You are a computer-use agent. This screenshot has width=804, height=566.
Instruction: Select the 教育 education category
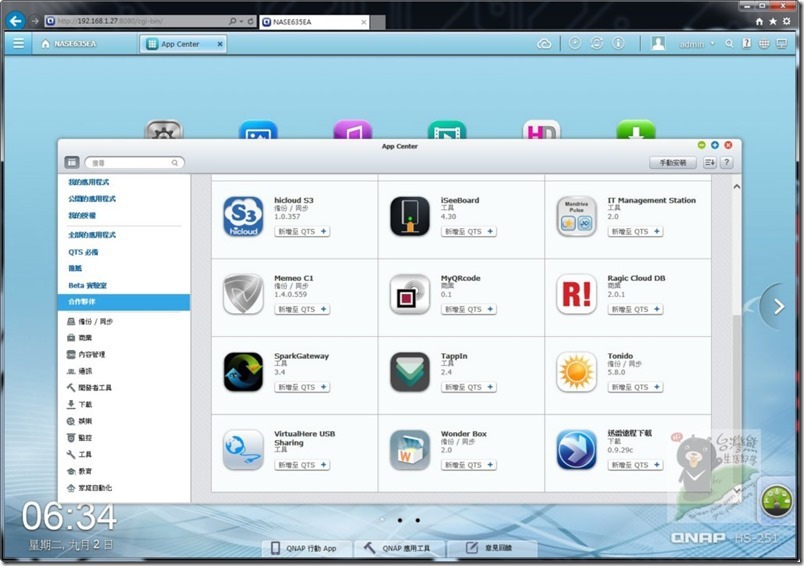tap(79, 471)
